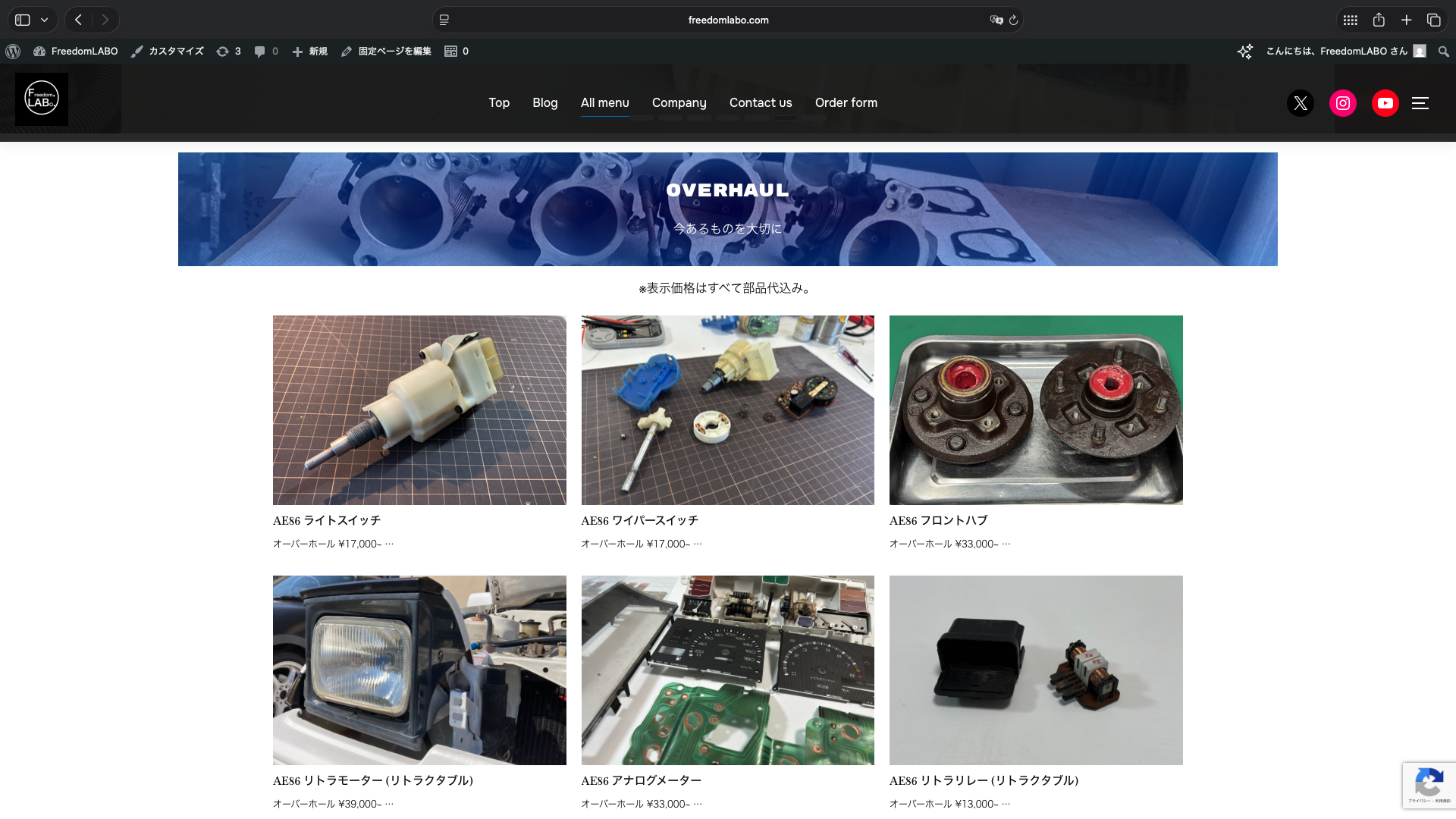Click the WordPress logo in admin bar
Viewport: 1456px width, 819px height.
point(13,52)
